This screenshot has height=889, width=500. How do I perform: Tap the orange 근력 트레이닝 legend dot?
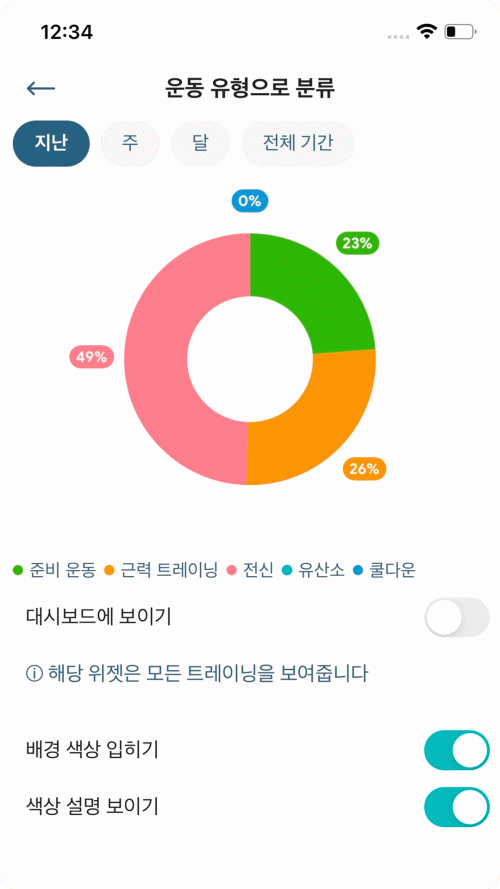[x=109, y=570]
